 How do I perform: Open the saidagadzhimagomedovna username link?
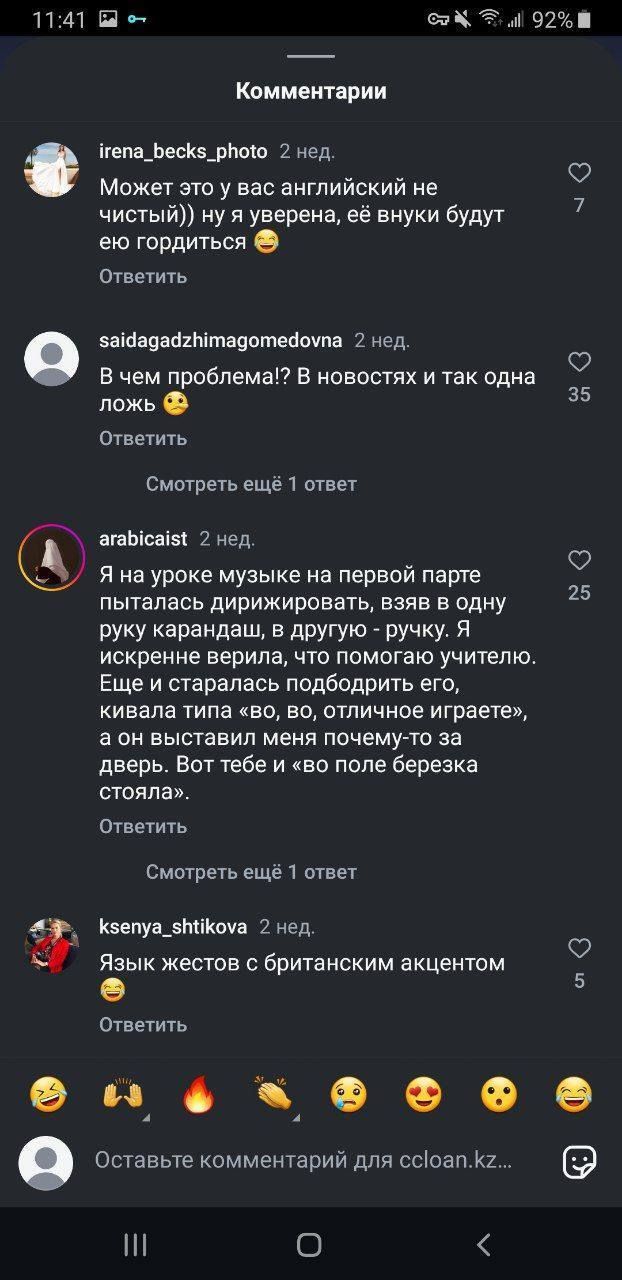point(221,340)
